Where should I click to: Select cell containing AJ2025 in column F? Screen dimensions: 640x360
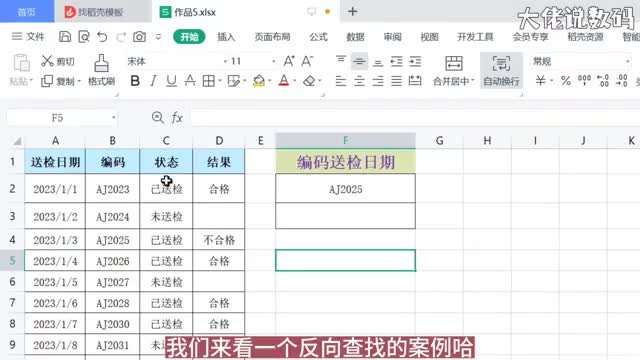click(345, 189)
